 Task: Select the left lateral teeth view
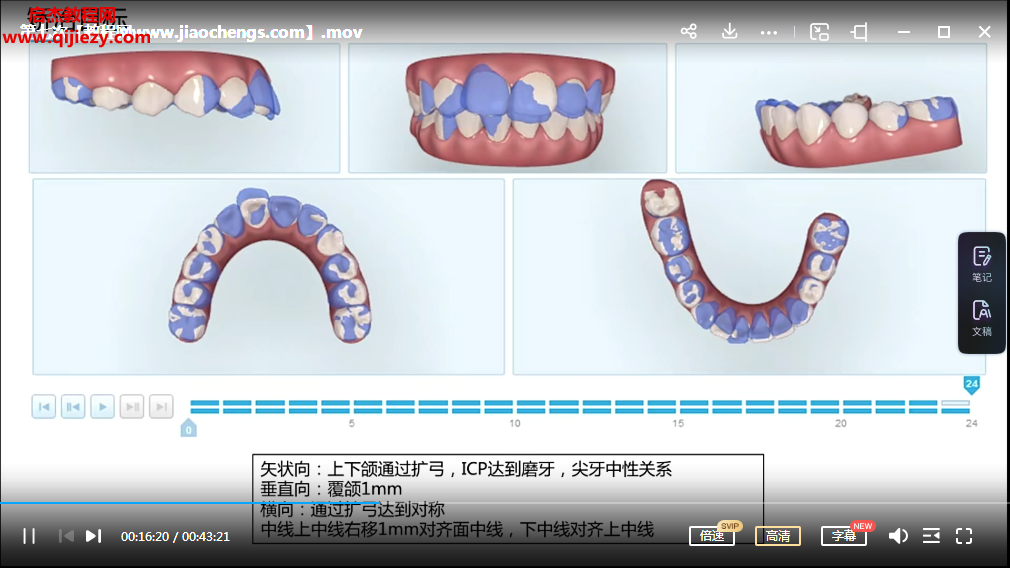point(831,108)
